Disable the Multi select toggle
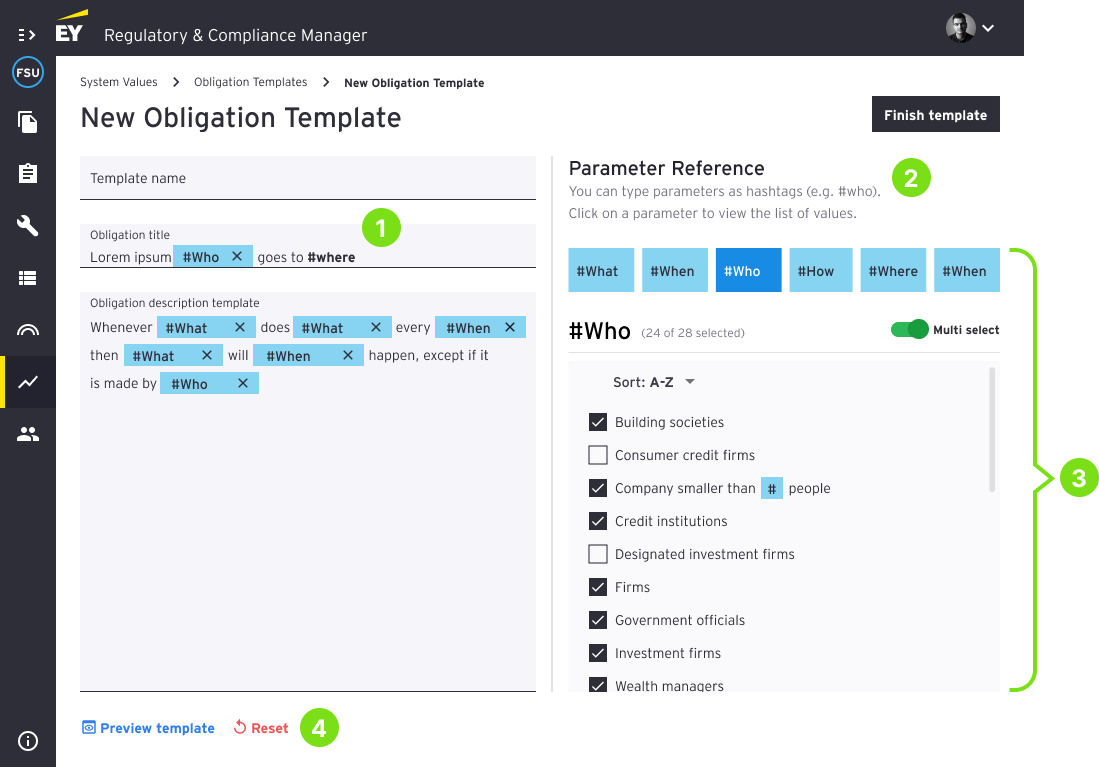Viewport: 1099px width, 767px height. tap(909, 330)
